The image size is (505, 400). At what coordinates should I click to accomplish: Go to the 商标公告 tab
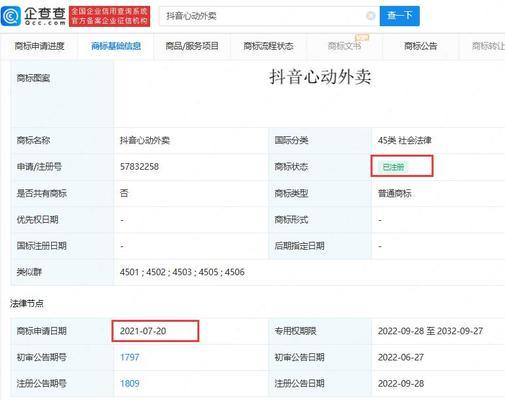420,46
